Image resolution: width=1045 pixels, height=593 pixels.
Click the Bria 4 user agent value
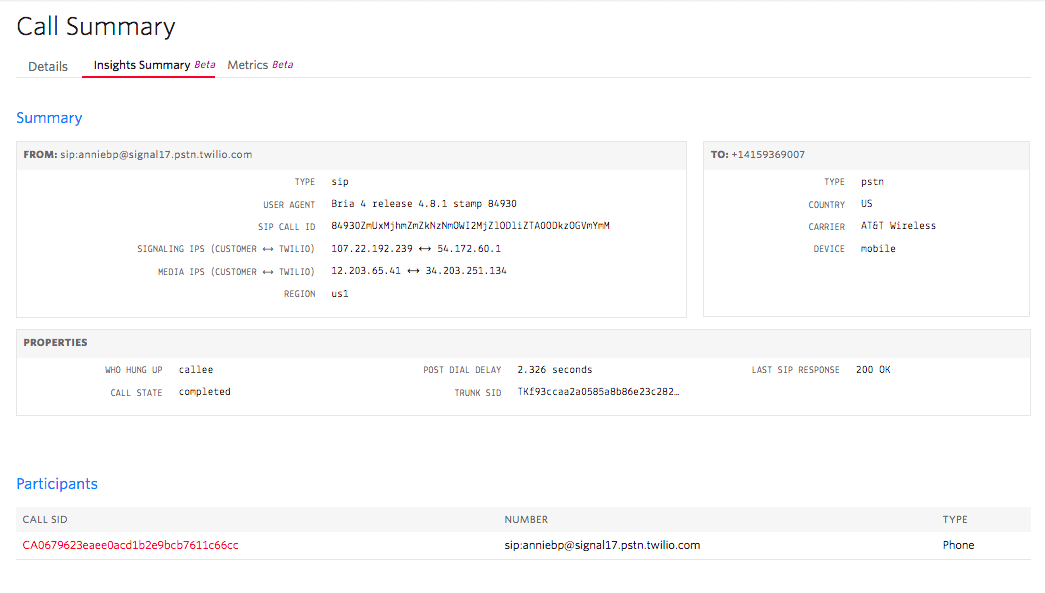pyautogui.click(x=423, y=204)
